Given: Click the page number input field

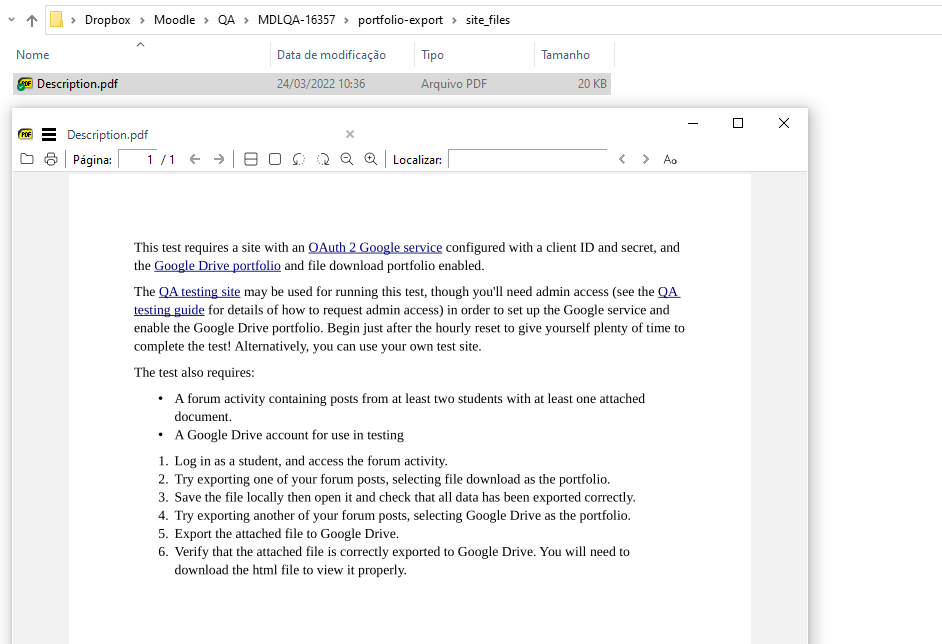Looking at the screenshot, I should click(x=138, y=159).
